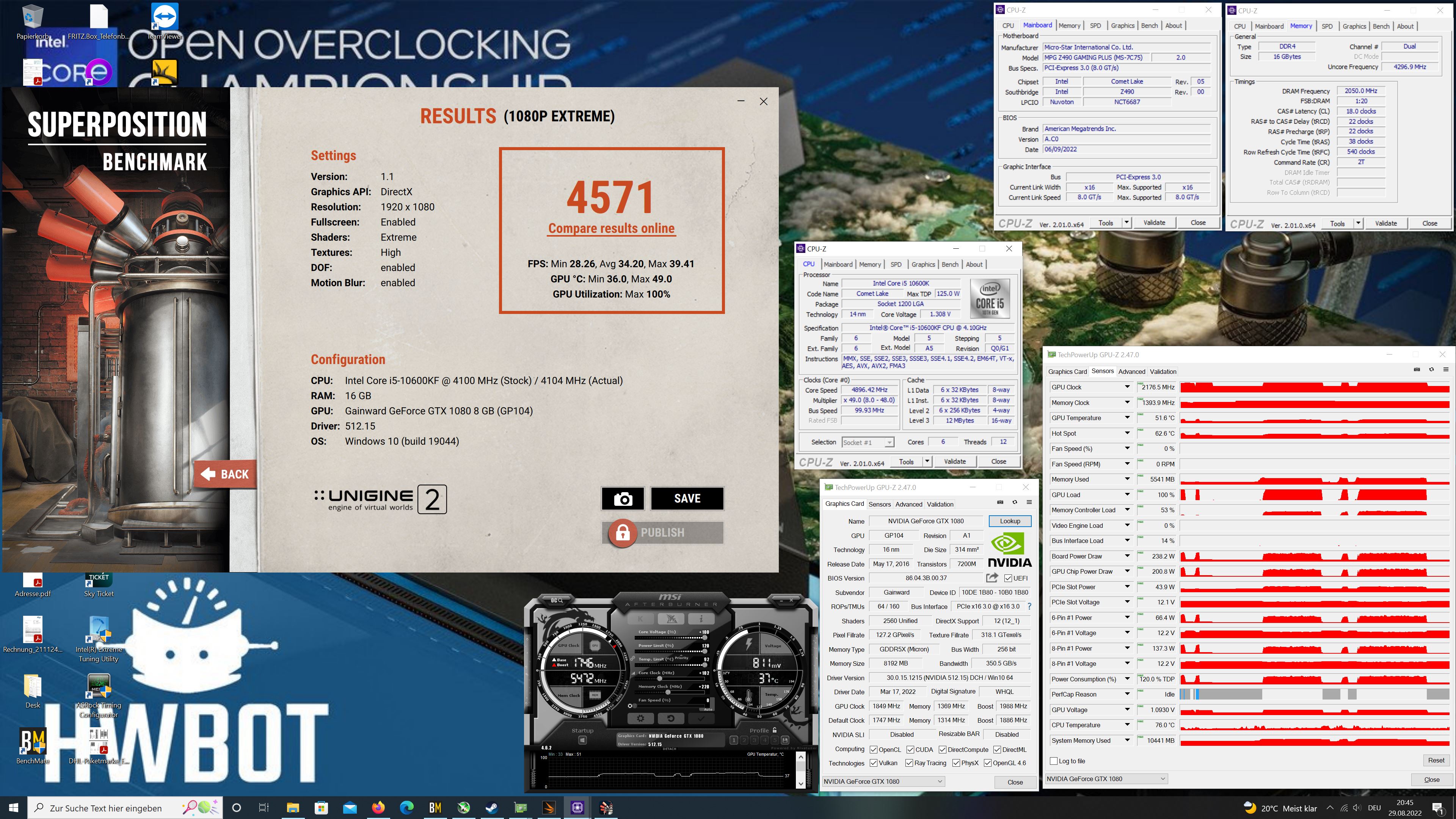Toggle Afterburner Fan Speed Auto button
Screen dimensions: 1456x819
pyautogui.click(x=708, y=709)
